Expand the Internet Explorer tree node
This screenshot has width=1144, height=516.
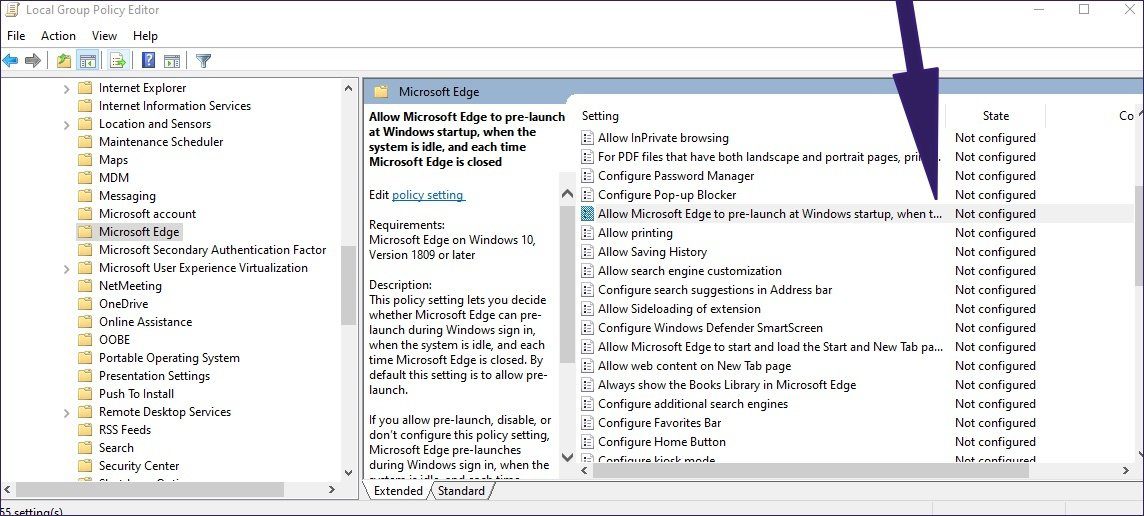(66, 88)
